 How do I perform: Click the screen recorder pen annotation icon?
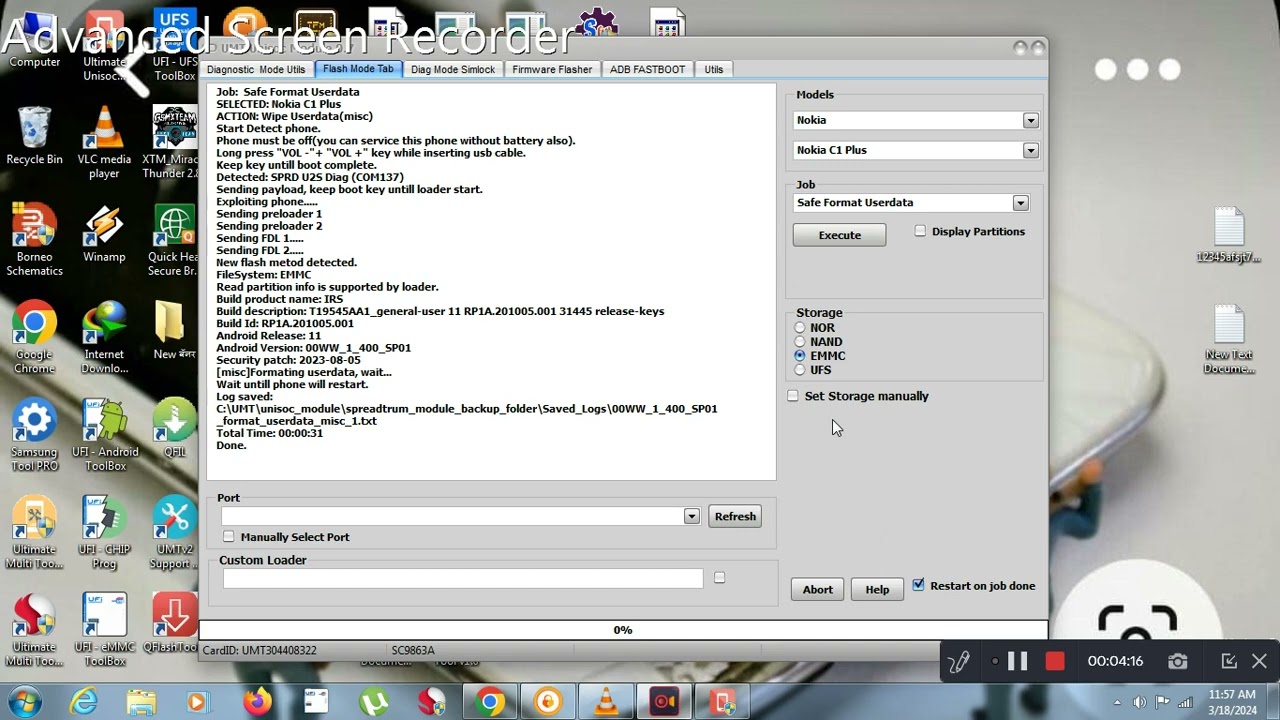coord(959,662)
